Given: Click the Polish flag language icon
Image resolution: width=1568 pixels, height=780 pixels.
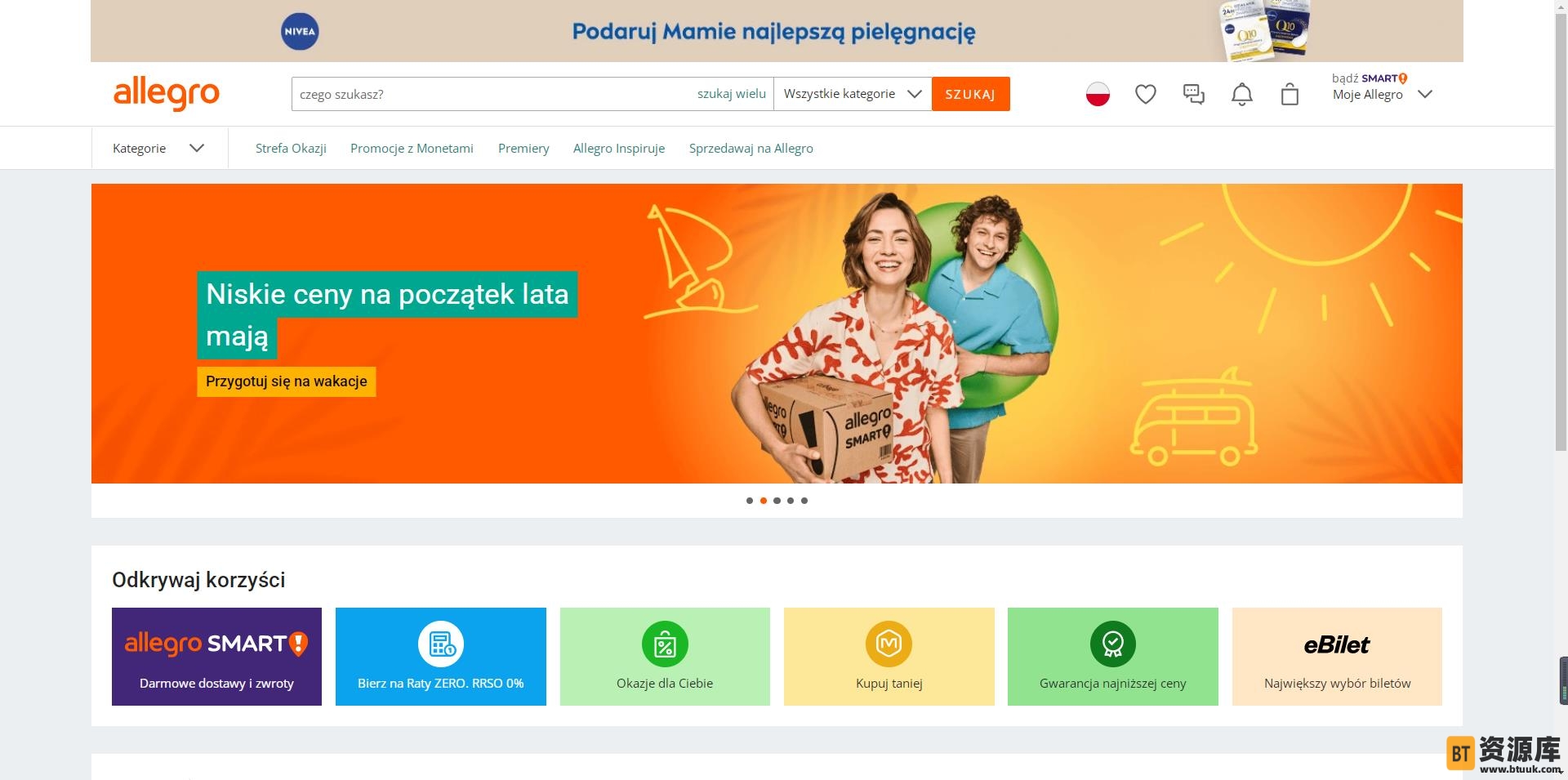Looking at the screenshot, I should 1098,95.
